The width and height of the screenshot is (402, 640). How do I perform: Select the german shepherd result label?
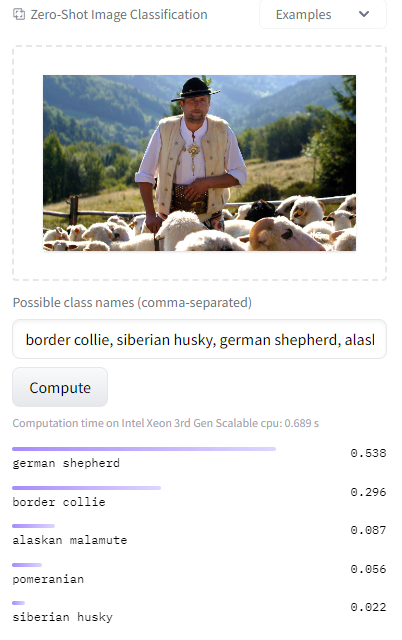click(x=66, y=463)
